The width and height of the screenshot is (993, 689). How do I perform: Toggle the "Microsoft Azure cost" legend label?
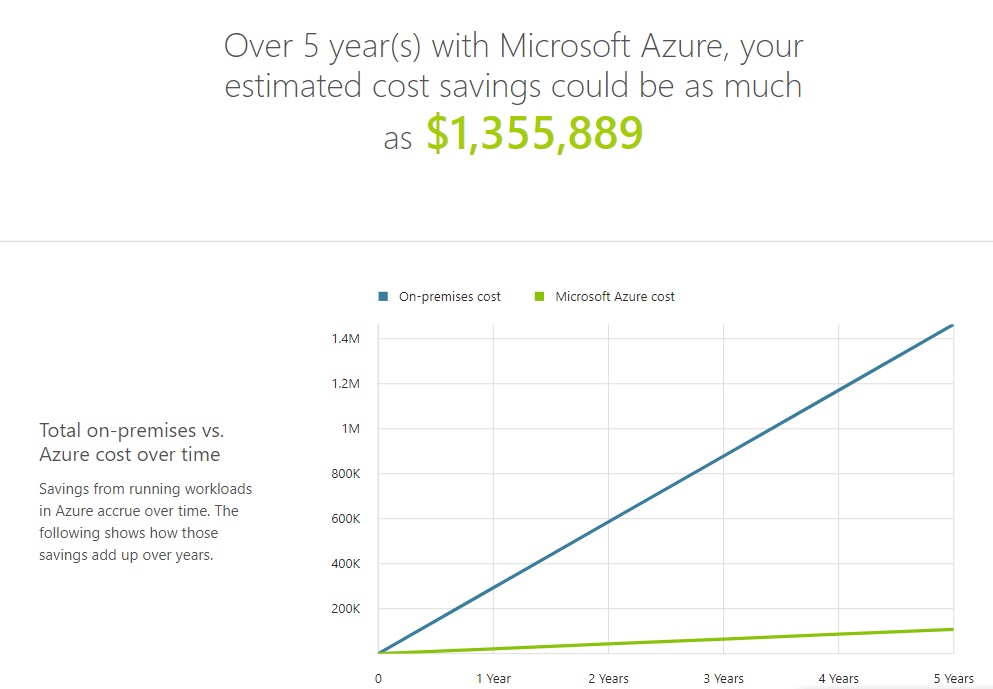[614, 297]
